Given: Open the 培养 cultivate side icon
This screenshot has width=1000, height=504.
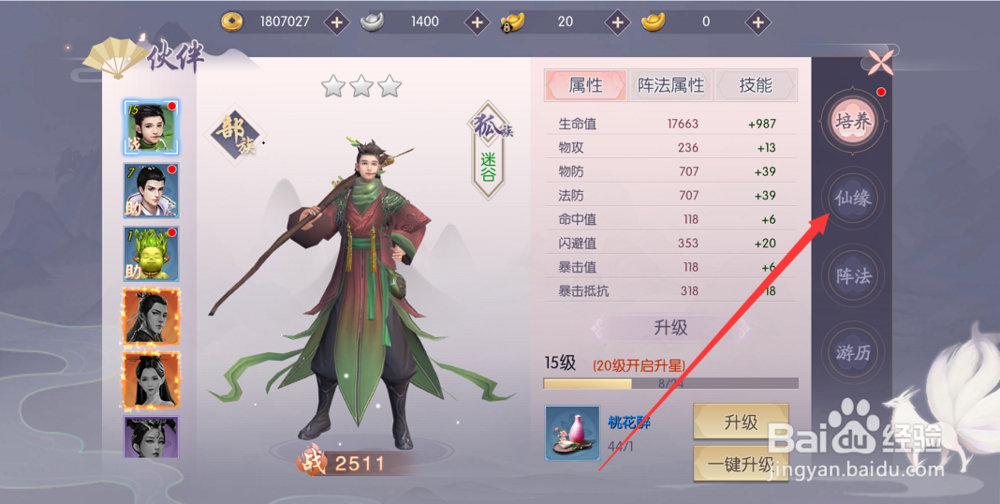Looking at the screenshot, I should pos(853,121).
